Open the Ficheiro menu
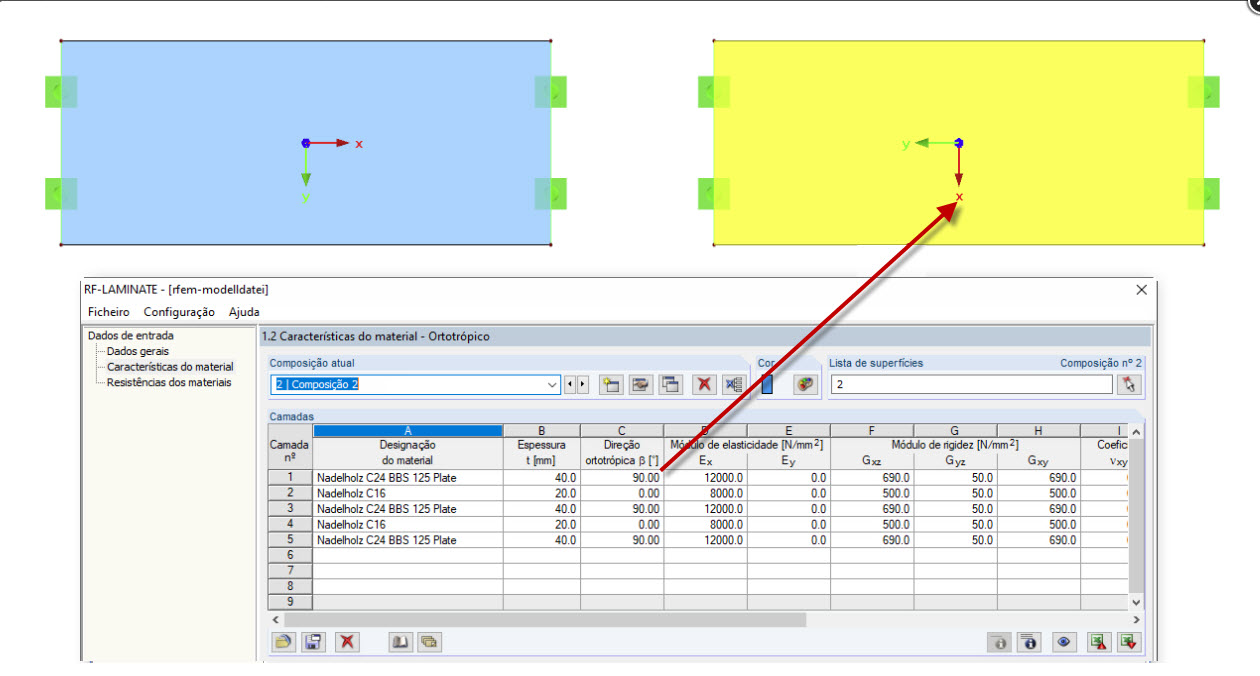1260x676 pixels. [109, 312]
